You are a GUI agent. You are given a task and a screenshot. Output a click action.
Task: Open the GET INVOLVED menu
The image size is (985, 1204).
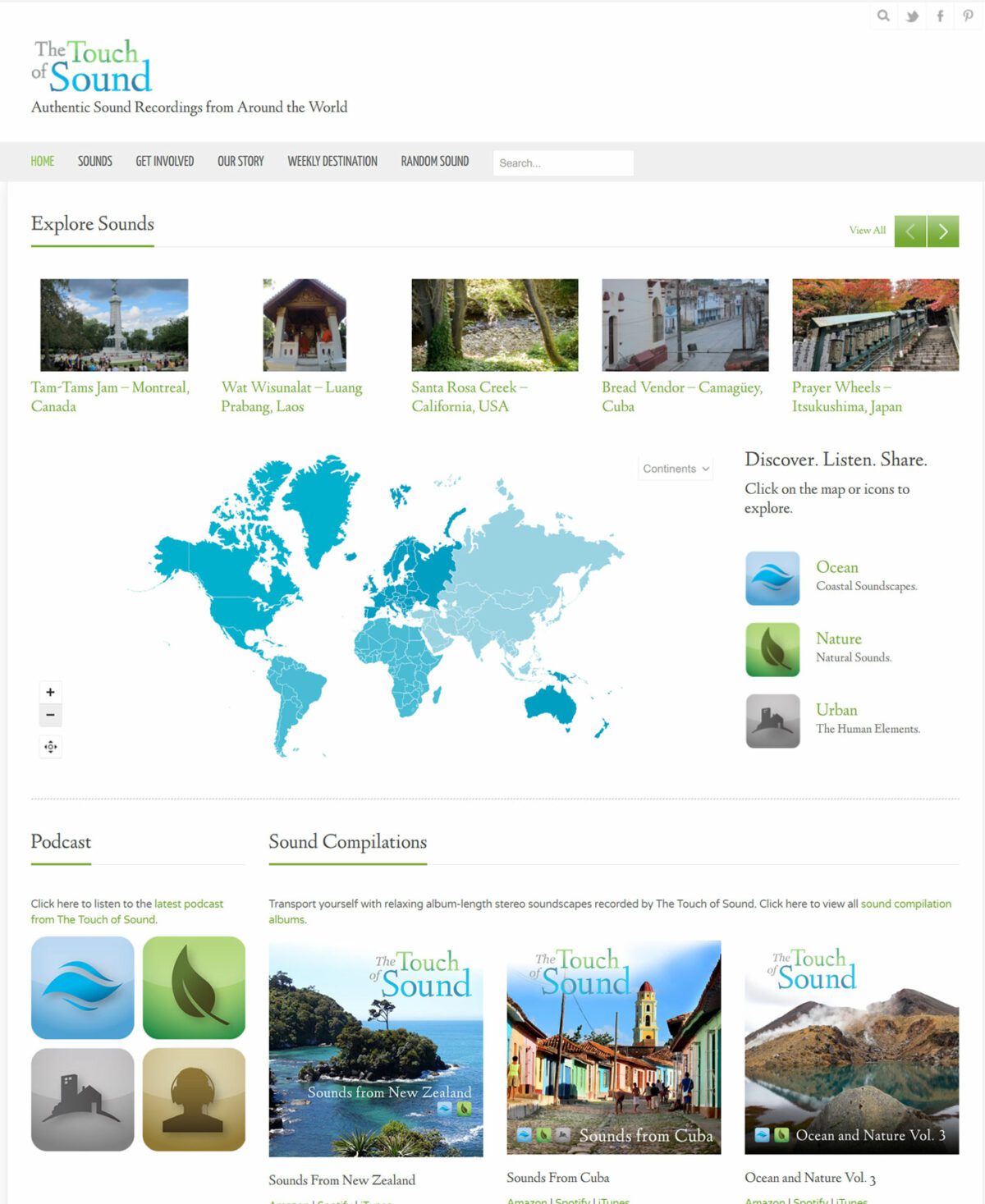click(165, 162)
